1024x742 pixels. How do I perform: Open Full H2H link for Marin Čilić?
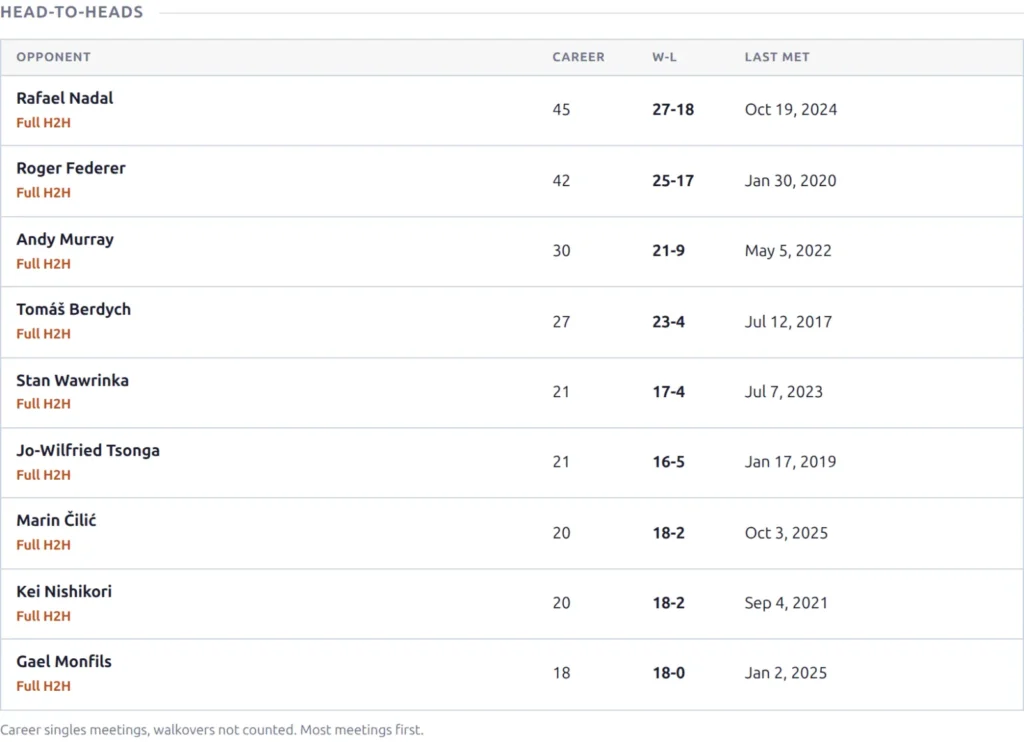tap(43, 545)
